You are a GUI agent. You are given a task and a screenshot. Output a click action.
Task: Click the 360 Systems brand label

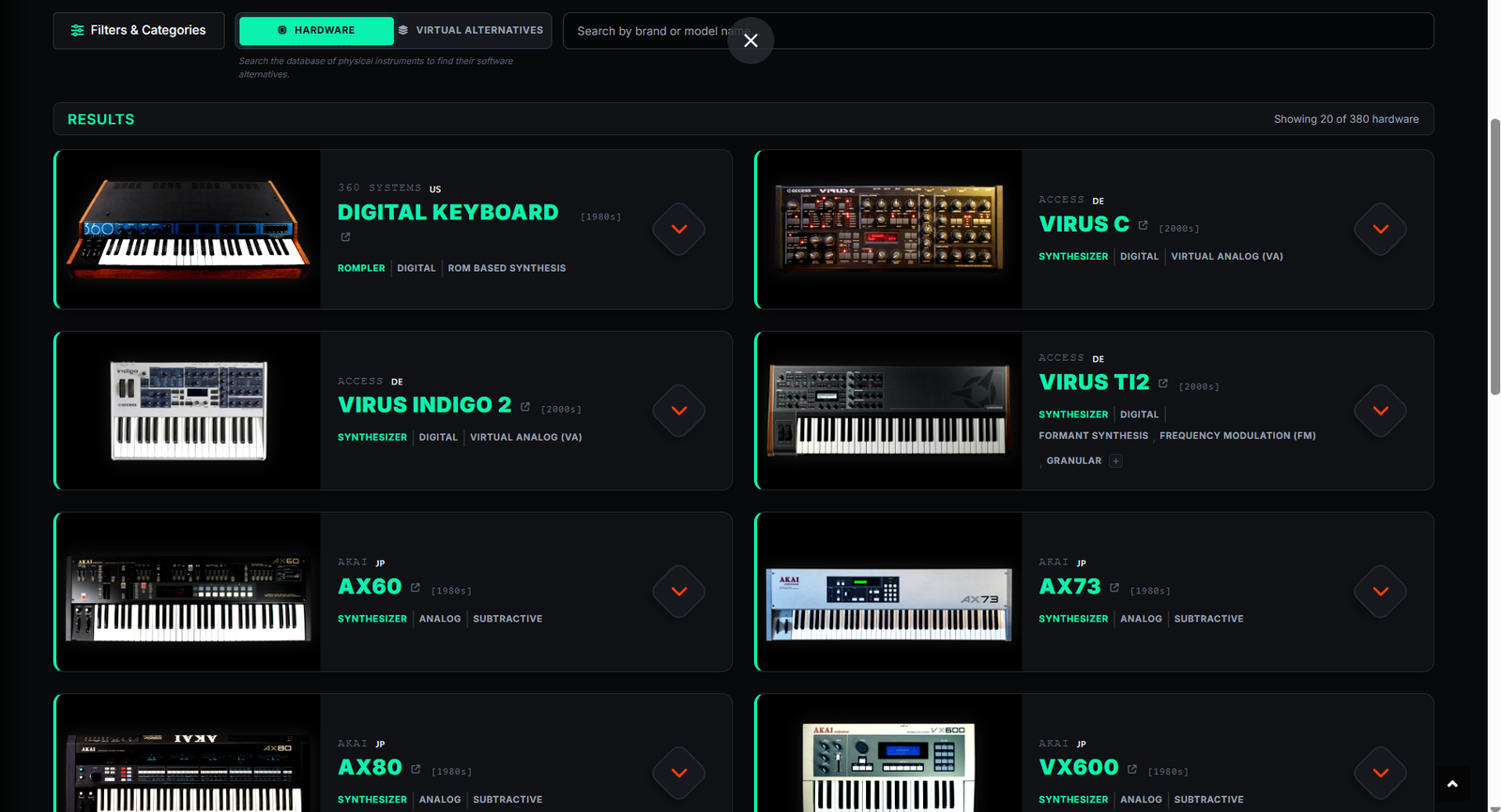point(379,188)
